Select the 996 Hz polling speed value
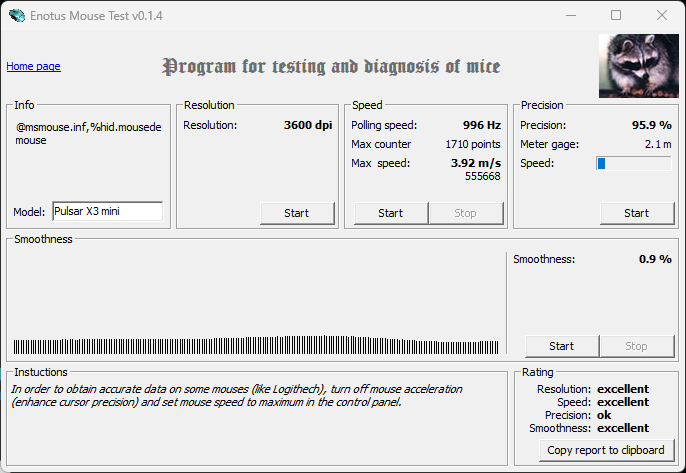 [482, 125]
